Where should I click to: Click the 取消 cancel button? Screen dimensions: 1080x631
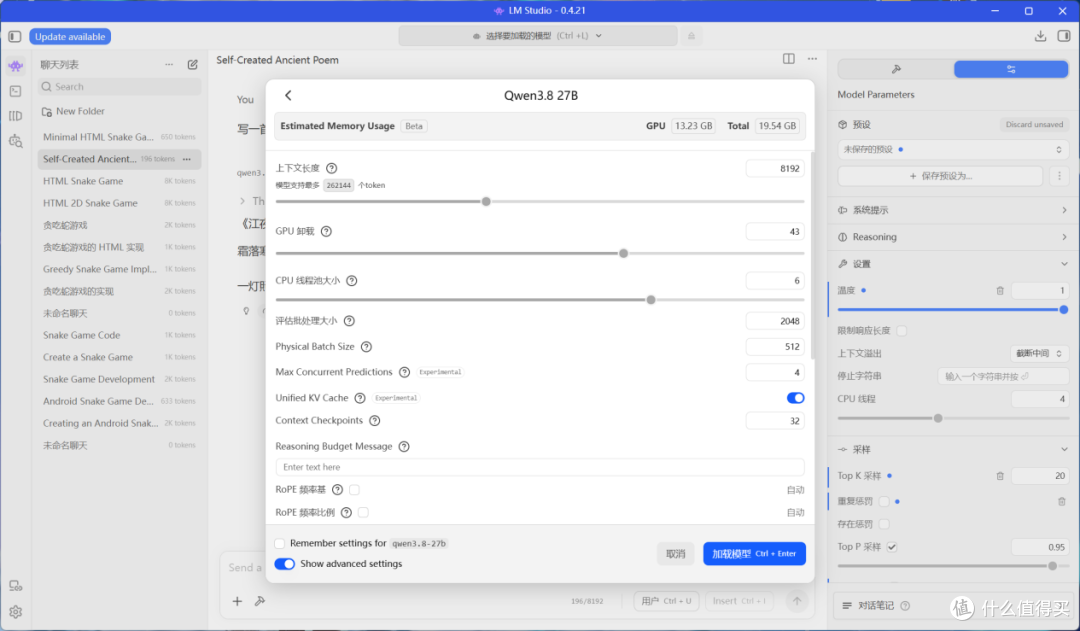tap(675, 554)
